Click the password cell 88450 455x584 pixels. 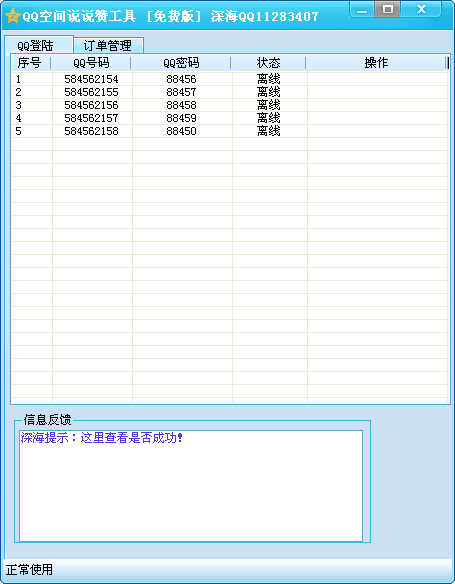pos(181,131)
